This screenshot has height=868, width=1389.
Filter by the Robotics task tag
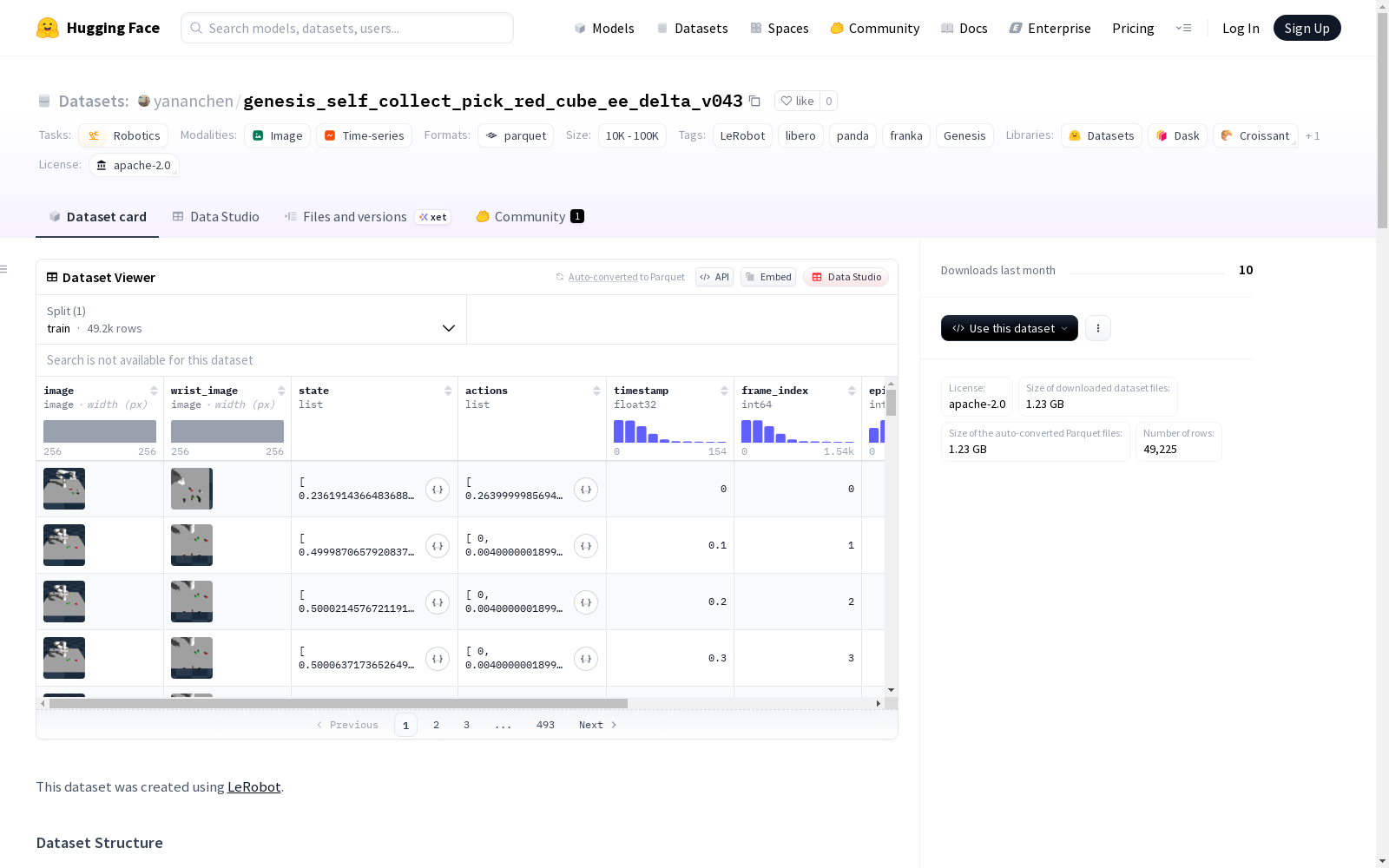click(122, 135)
